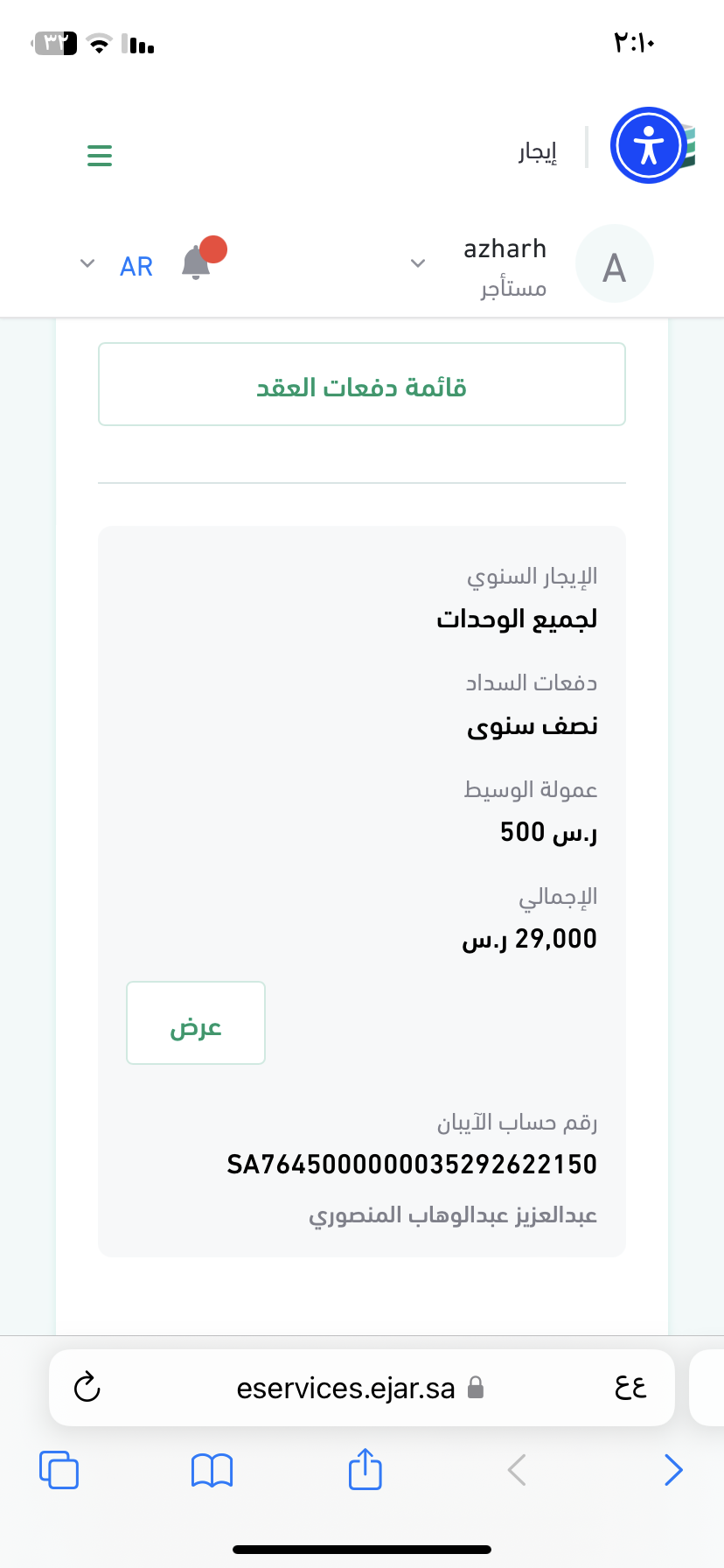Screen dimensions: 724x1568
Task: Expand the azharh account dropdown
Action: coord(418,263)
